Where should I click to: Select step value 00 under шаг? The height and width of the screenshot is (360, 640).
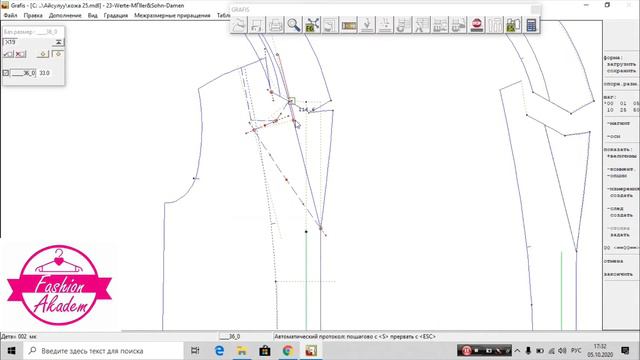[x=610, y=104]
